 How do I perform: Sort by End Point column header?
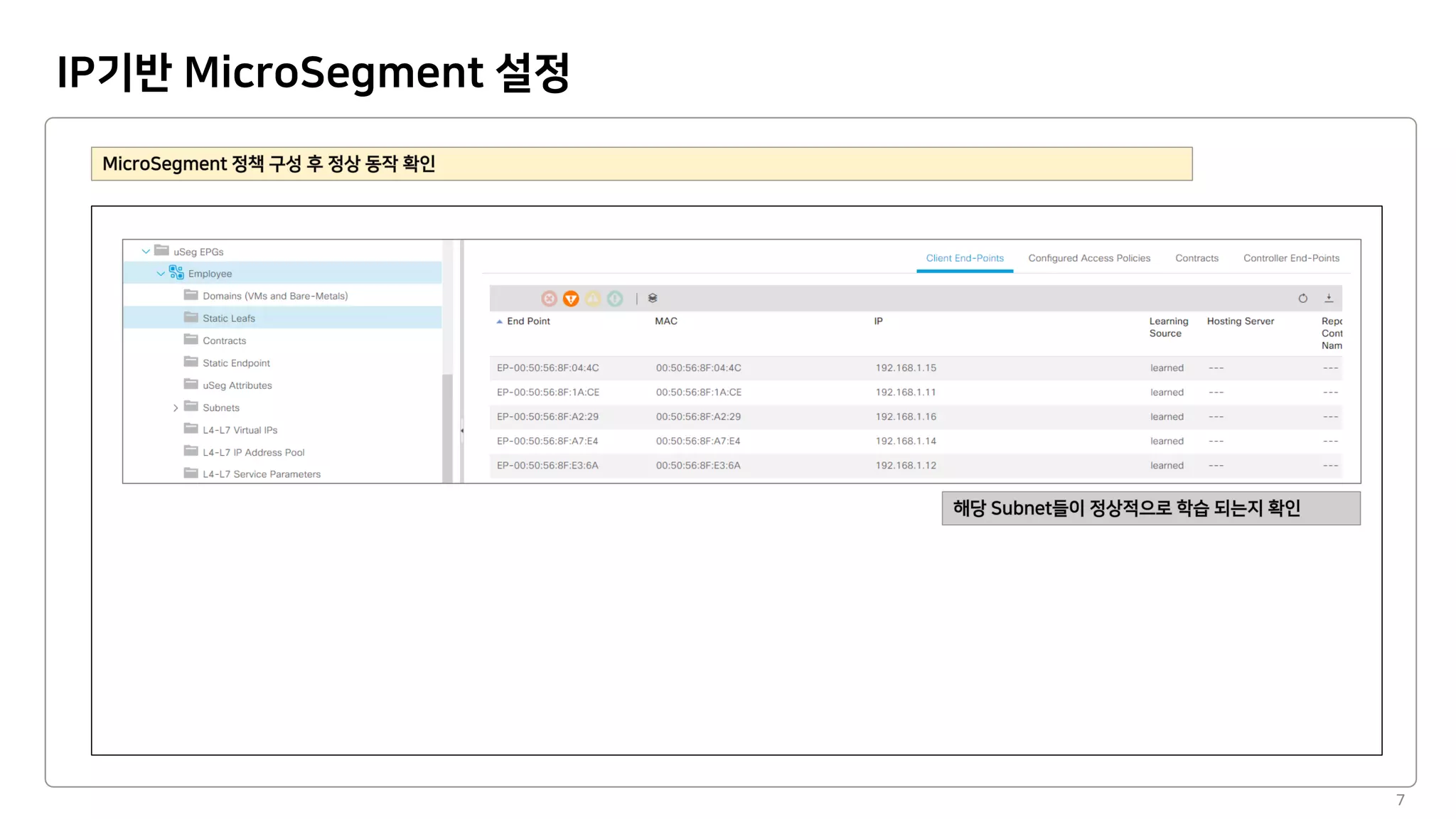pos(528,321)
